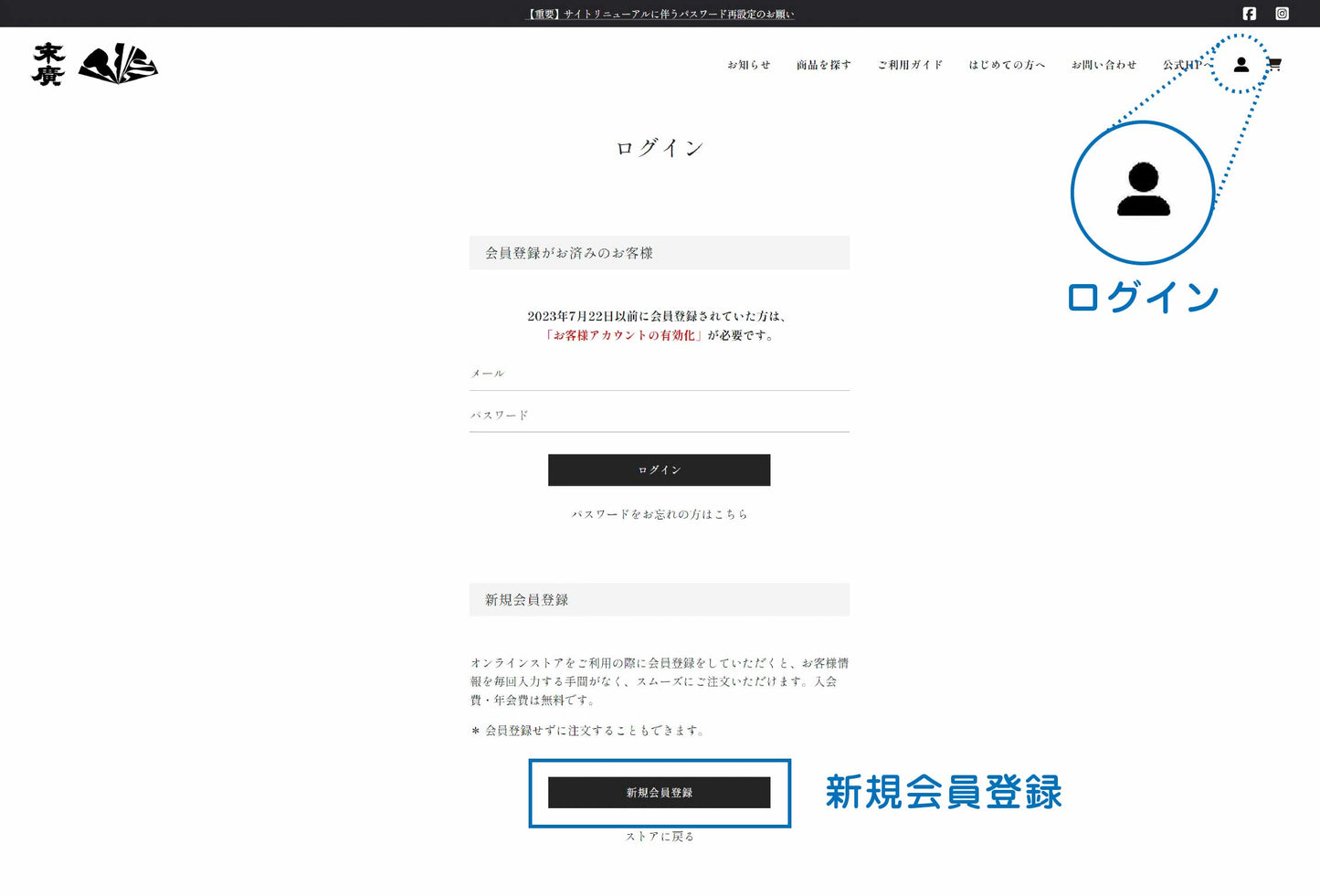Click the store logo with fan emblem
This screenshot has height=896, width=1320.
[95, 65]
